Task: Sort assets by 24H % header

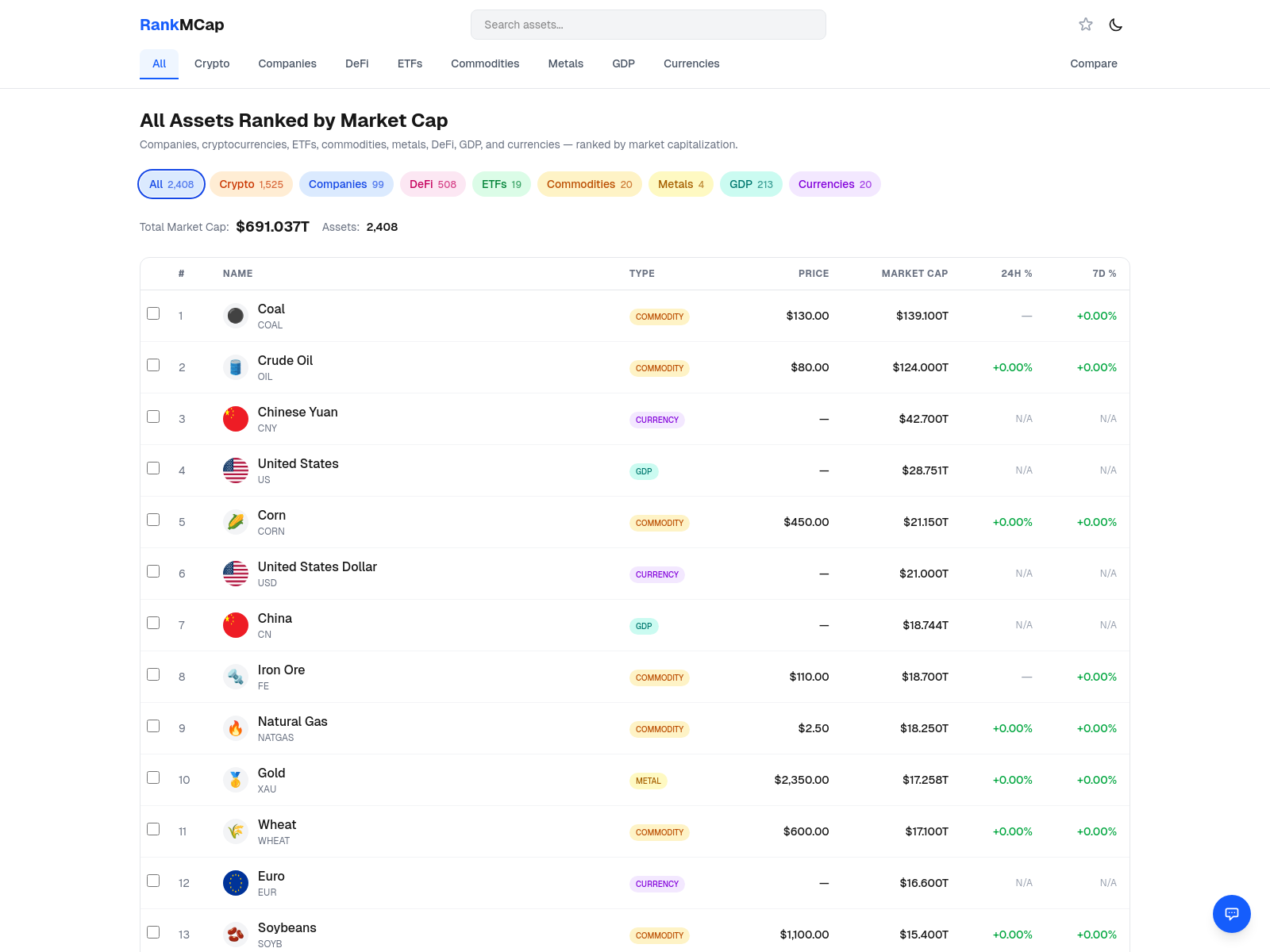Action: click(x=1016, y=274)
